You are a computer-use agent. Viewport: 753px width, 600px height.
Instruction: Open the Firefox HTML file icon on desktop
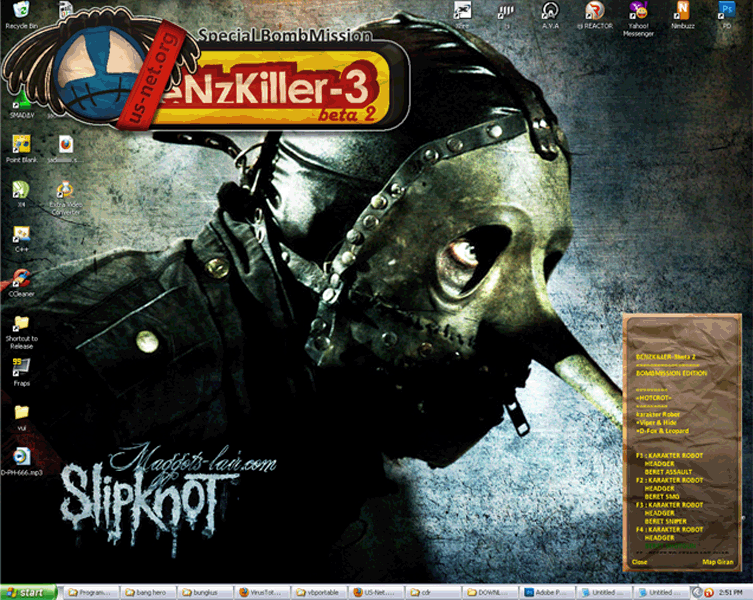pos(65,149)
